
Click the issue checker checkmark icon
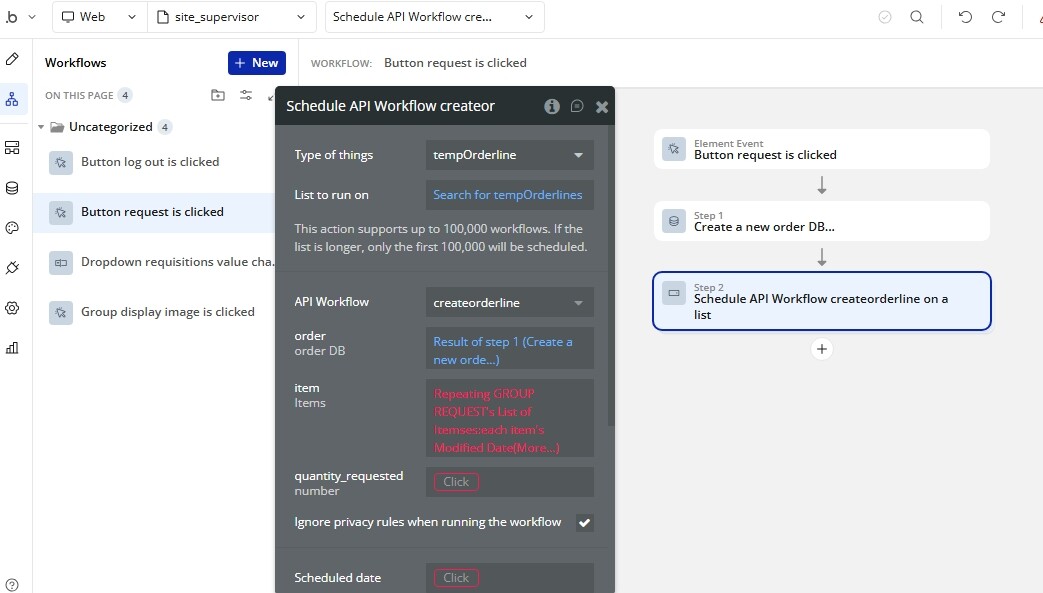click(x=885, y=17)
